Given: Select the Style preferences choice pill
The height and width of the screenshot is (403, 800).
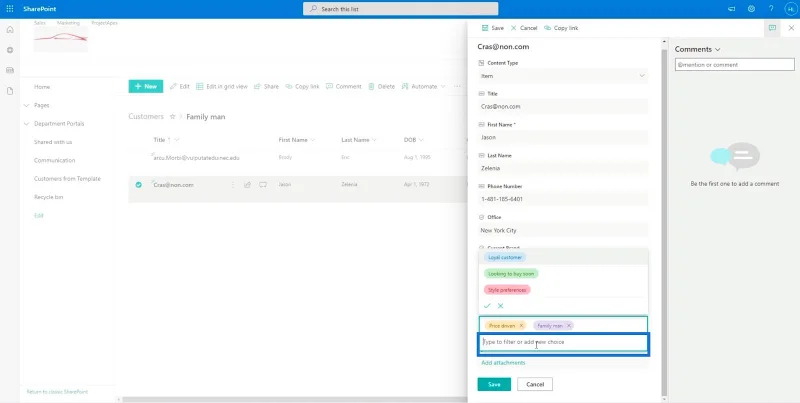Looking at the screenshot, I should click(507, 290).
